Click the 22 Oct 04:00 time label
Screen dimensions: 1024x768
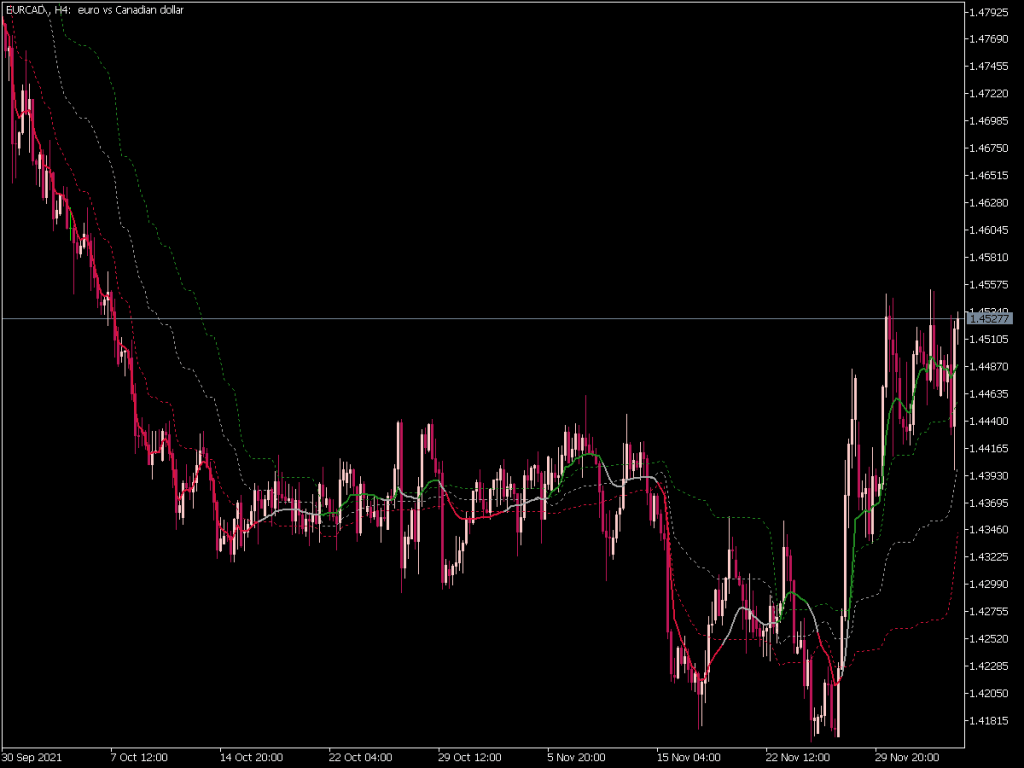click(x=360, y=757)
